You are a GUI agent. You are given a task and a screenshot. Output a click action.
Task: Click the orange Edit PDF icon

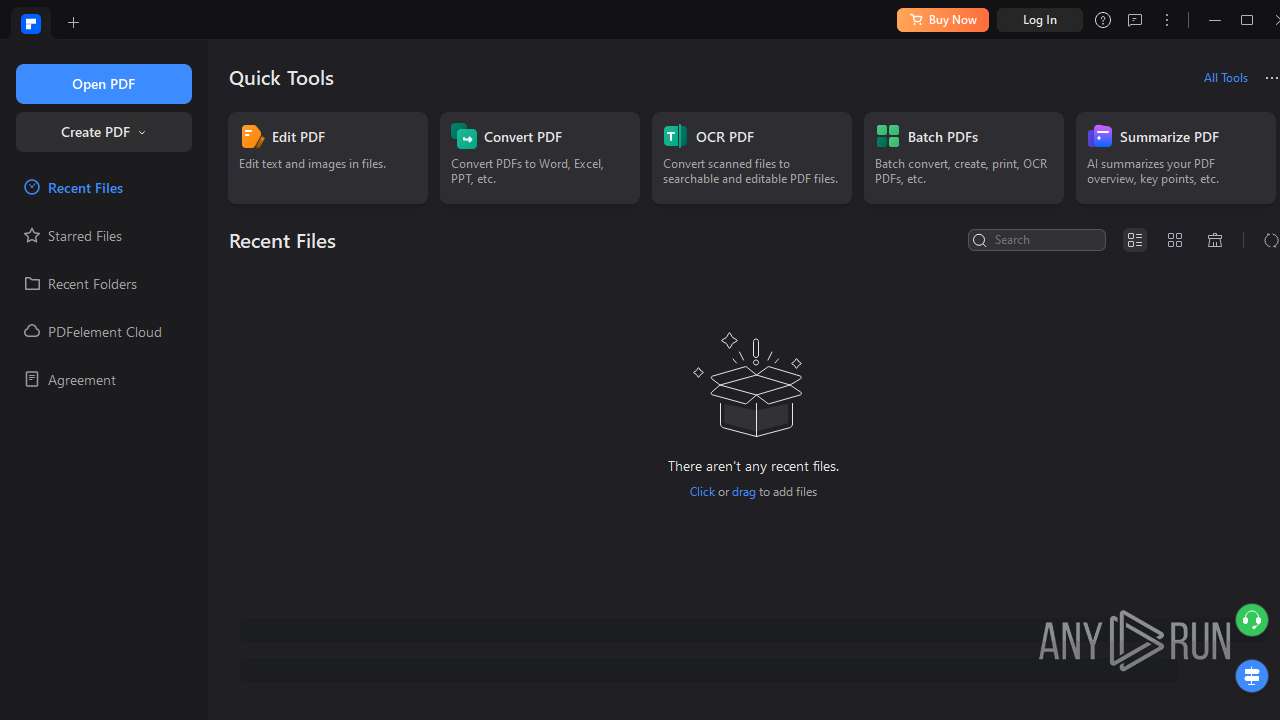click(252, 136)
